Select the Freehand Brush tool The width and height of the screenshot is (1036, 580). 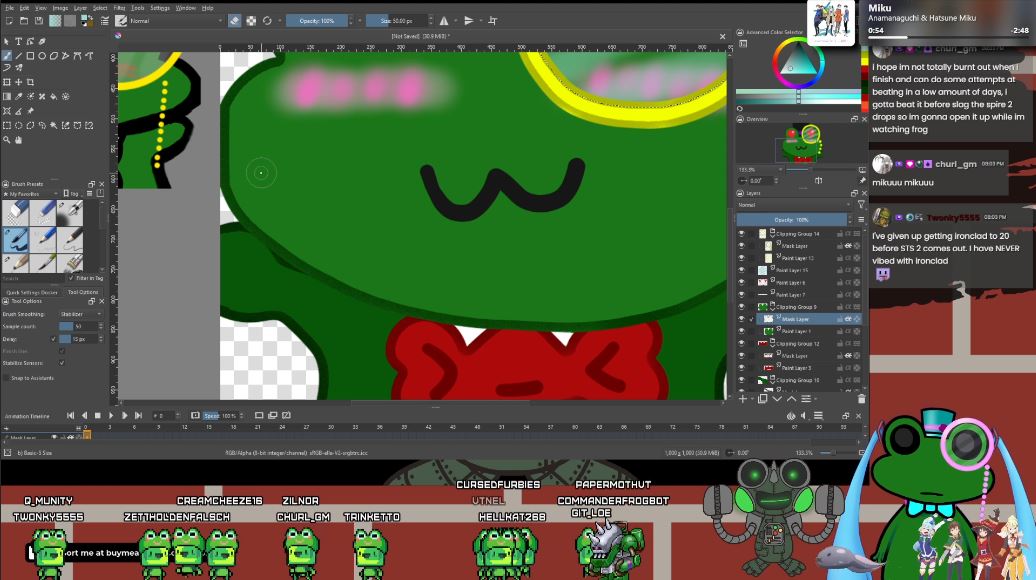pyautogui.click(x=7, y=56)
